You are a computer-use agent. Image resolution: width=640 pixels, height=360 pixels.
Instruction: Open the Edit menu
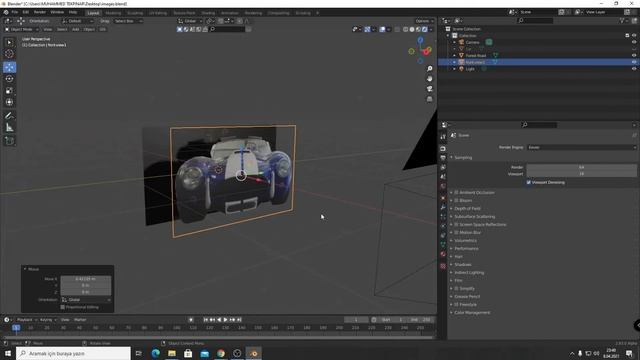click(x=26, y=12)
